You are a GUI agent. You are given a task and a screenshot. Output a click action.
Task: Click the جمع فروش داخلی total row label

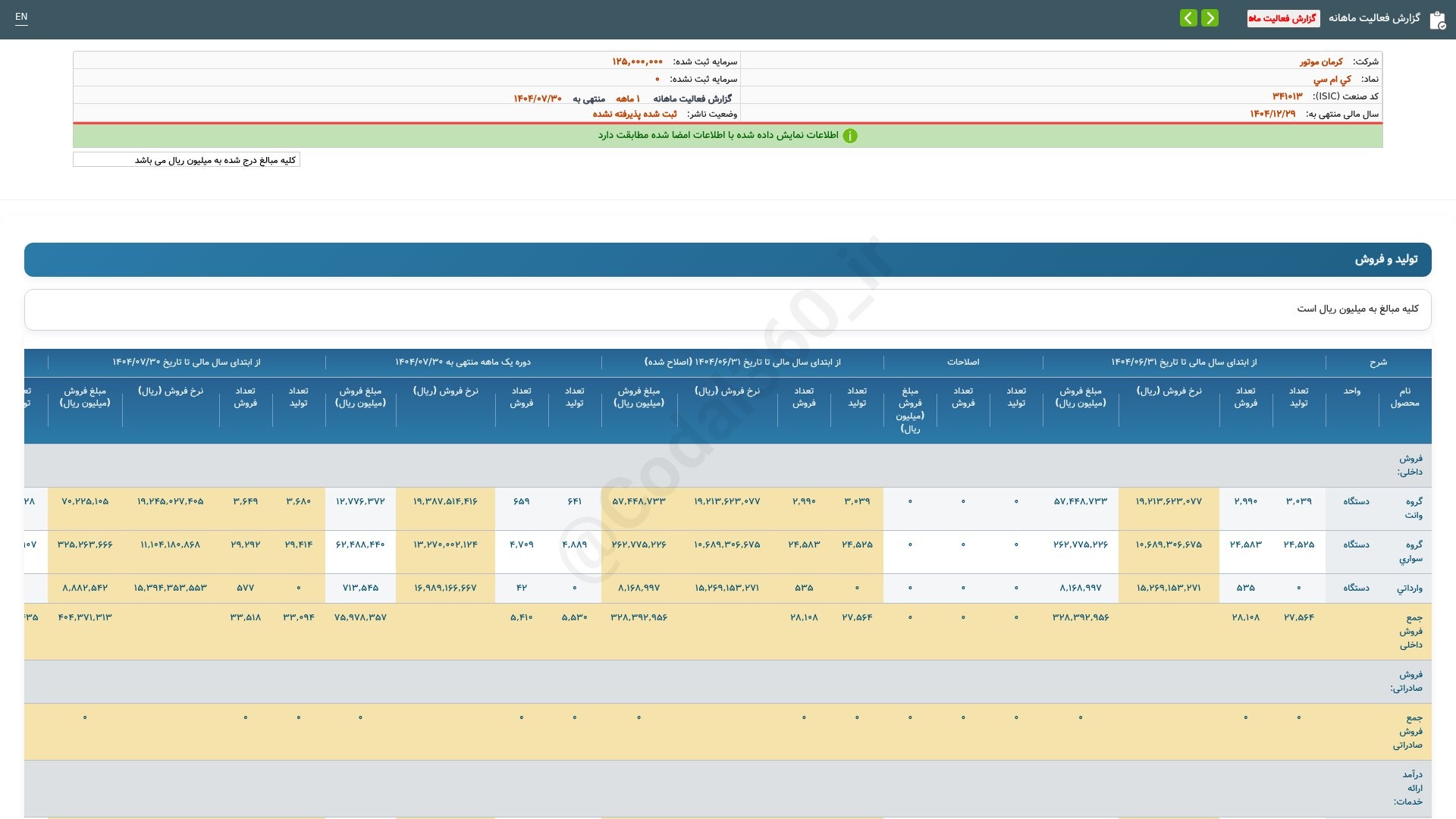click(x=1411, y=631)
